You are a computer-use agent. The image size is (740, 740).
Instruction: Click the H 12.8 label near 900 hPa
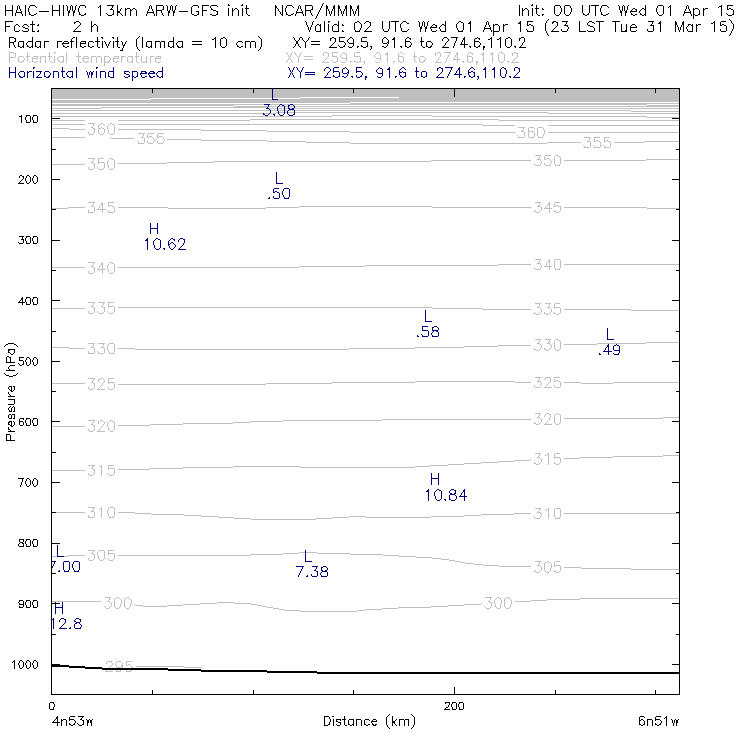pos(67,616)
